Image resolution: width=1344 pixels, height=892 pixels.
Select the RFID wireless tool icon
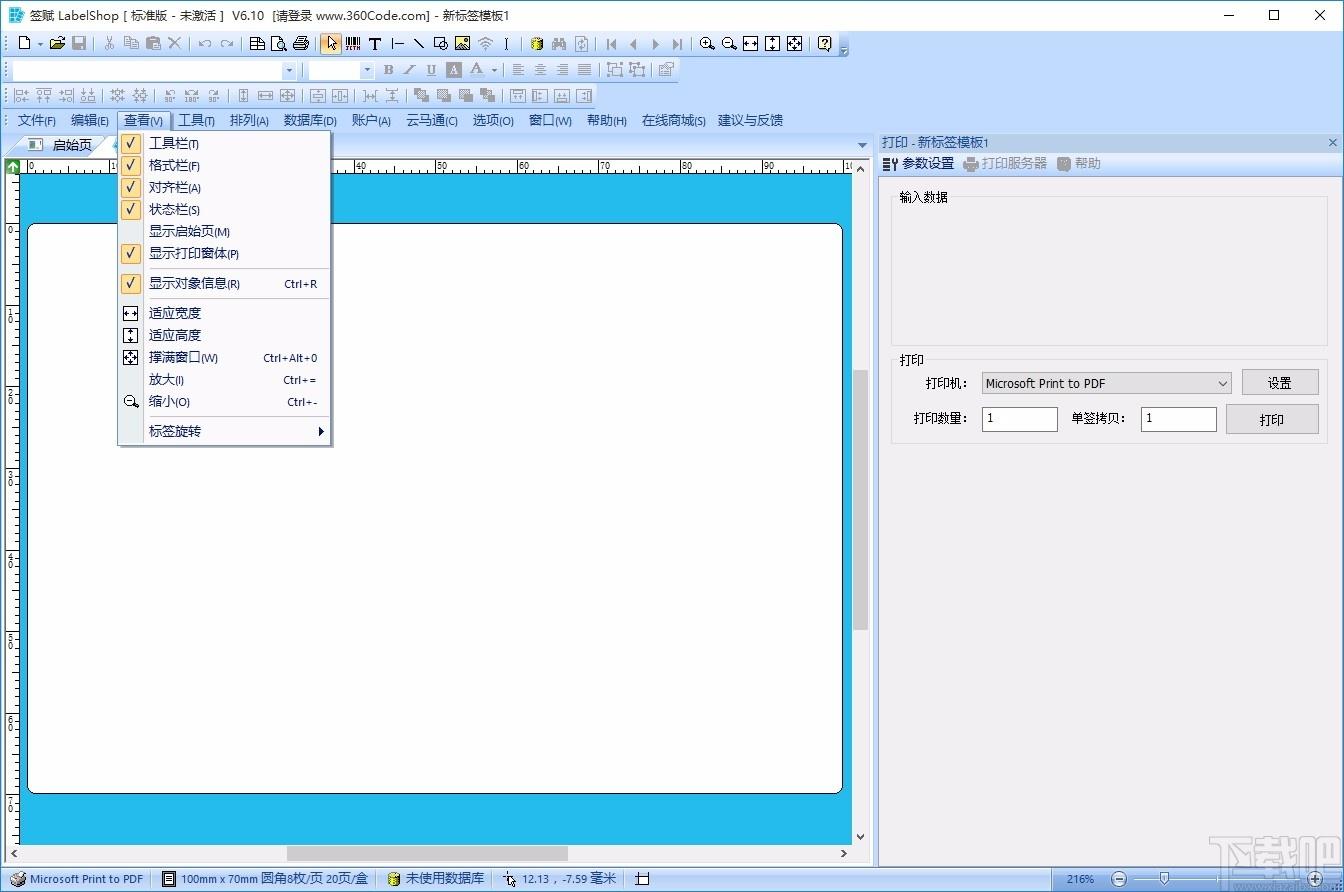[x=485, y=44]
